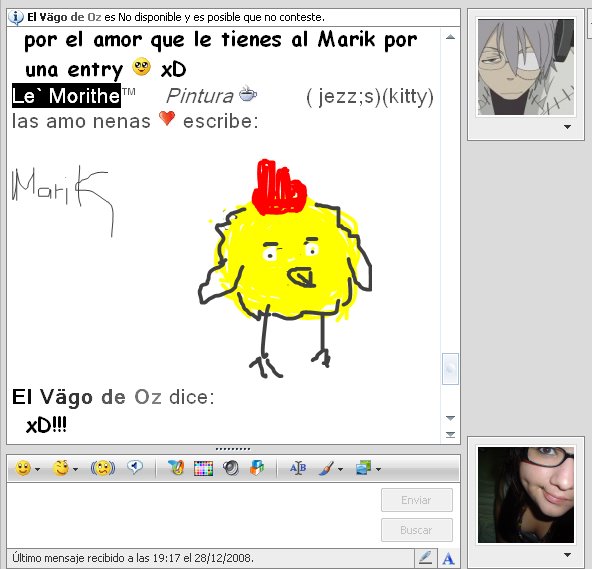Open the background pictures icon

coord(363,468)
